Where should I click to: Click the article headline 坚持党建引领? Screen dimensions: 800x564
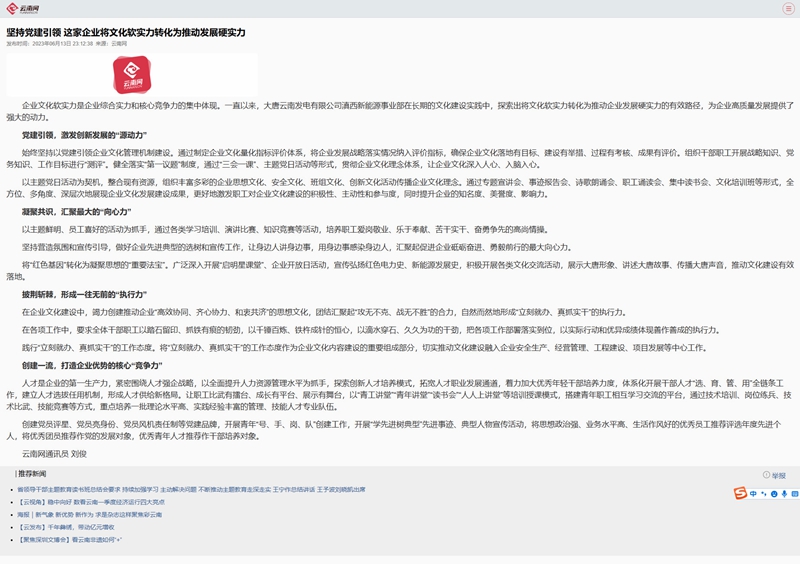[x=125, y=32]
